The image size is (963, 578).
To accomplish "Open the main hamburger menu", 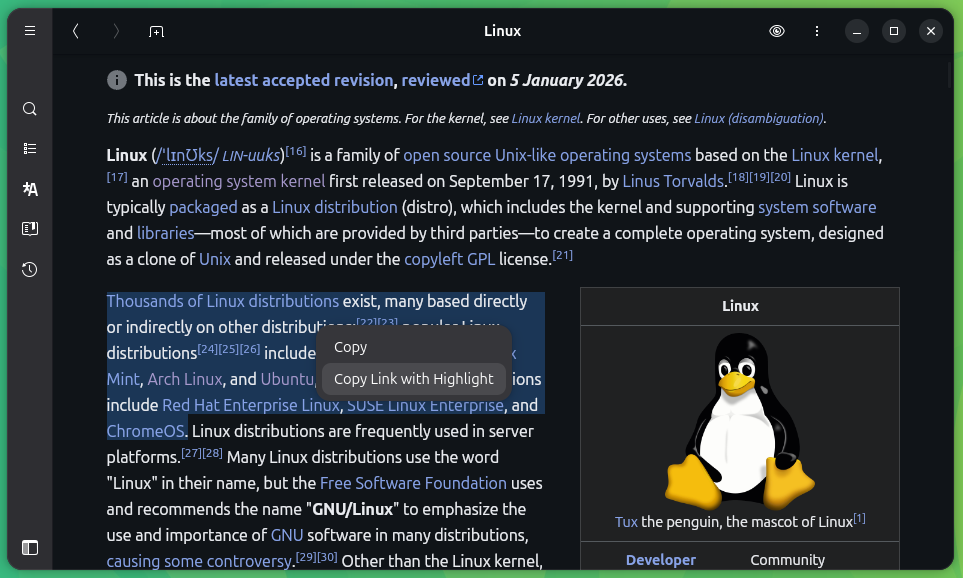I will 30,31.
